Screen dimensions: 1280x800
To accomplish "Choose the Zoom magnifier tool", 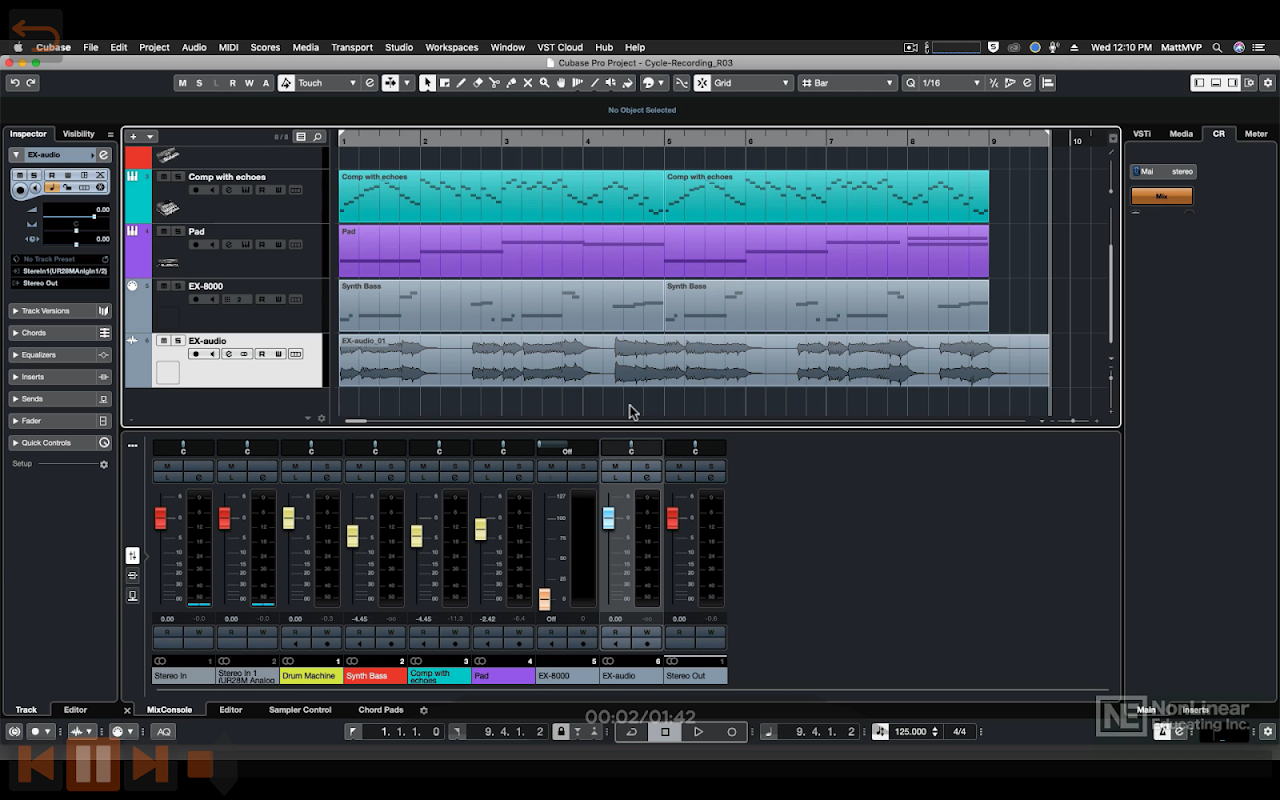I will 544,83.
